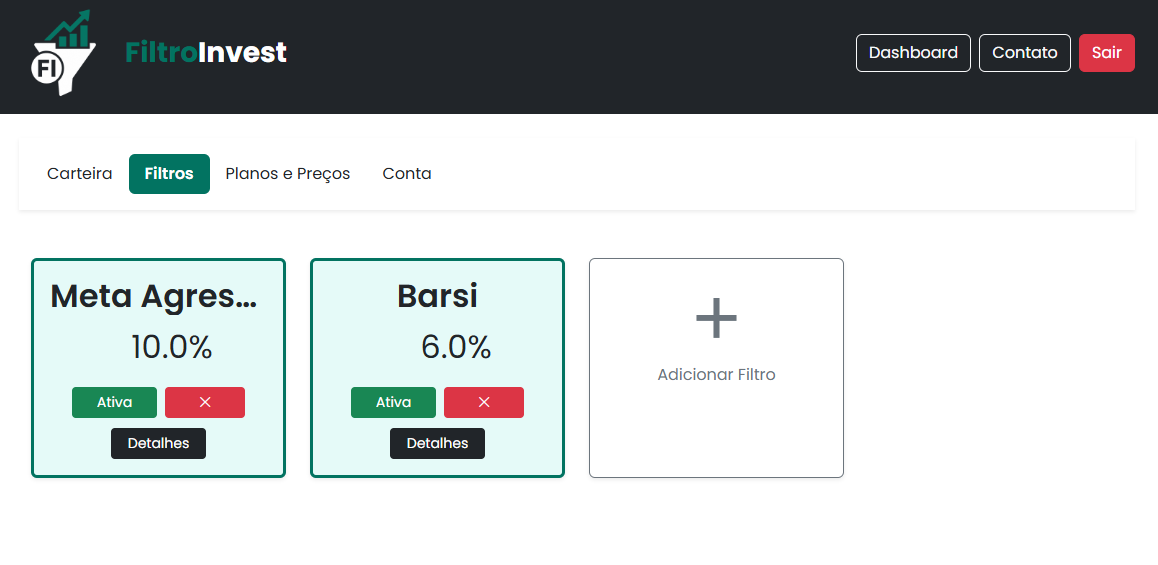1158x565 pixels.
Task: Open the Planos e Preços tab
Action: pyautogui.click(x=288, y=174)
